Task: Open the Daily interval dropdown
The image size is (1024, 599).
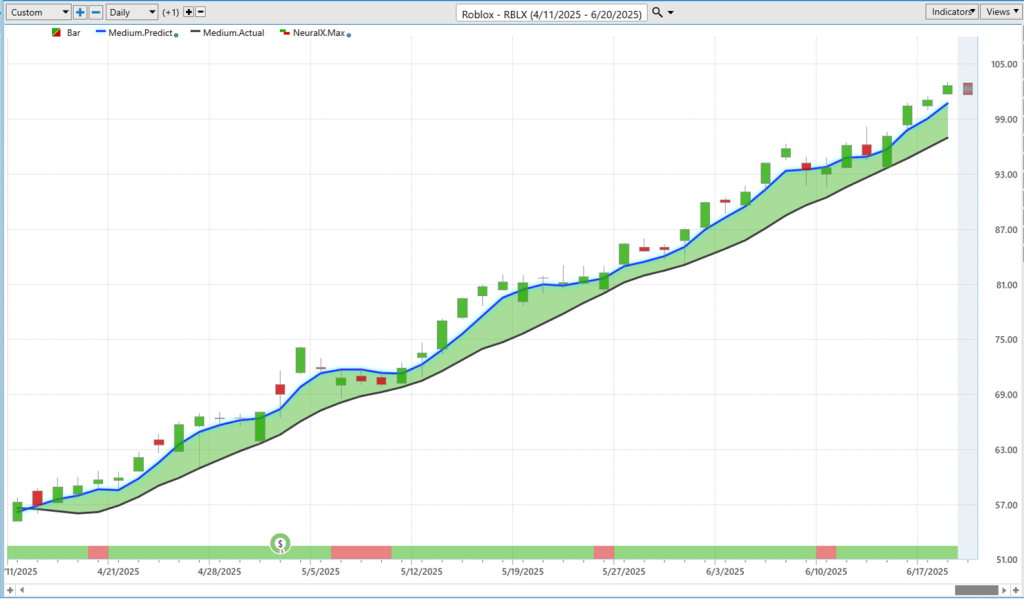Action: (x=132, y=12)
